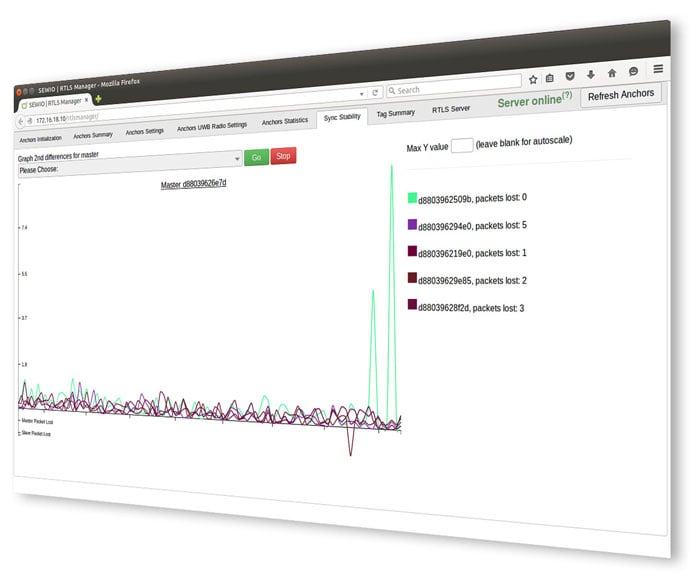Click the red Stop button
Image resolution: width=700 pixels, height=581 pixels.
coord(283,155)
